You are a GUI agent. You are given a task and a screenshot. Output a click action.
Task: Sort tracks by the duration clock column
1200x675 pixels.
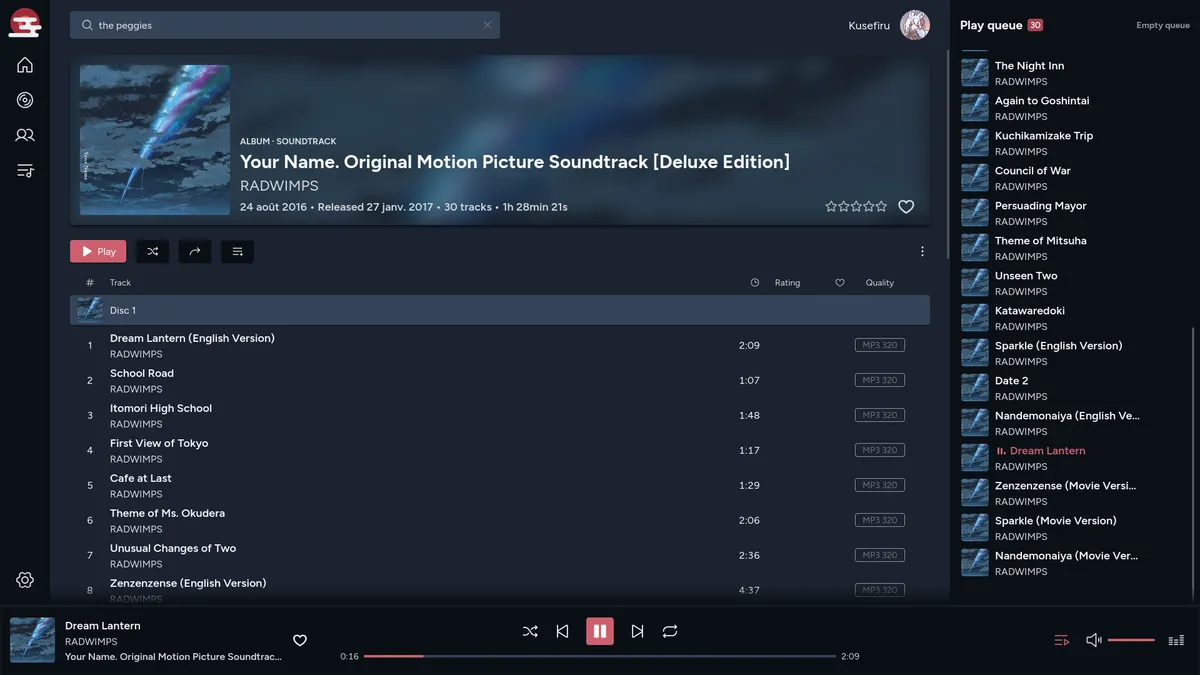click(755, 283)
